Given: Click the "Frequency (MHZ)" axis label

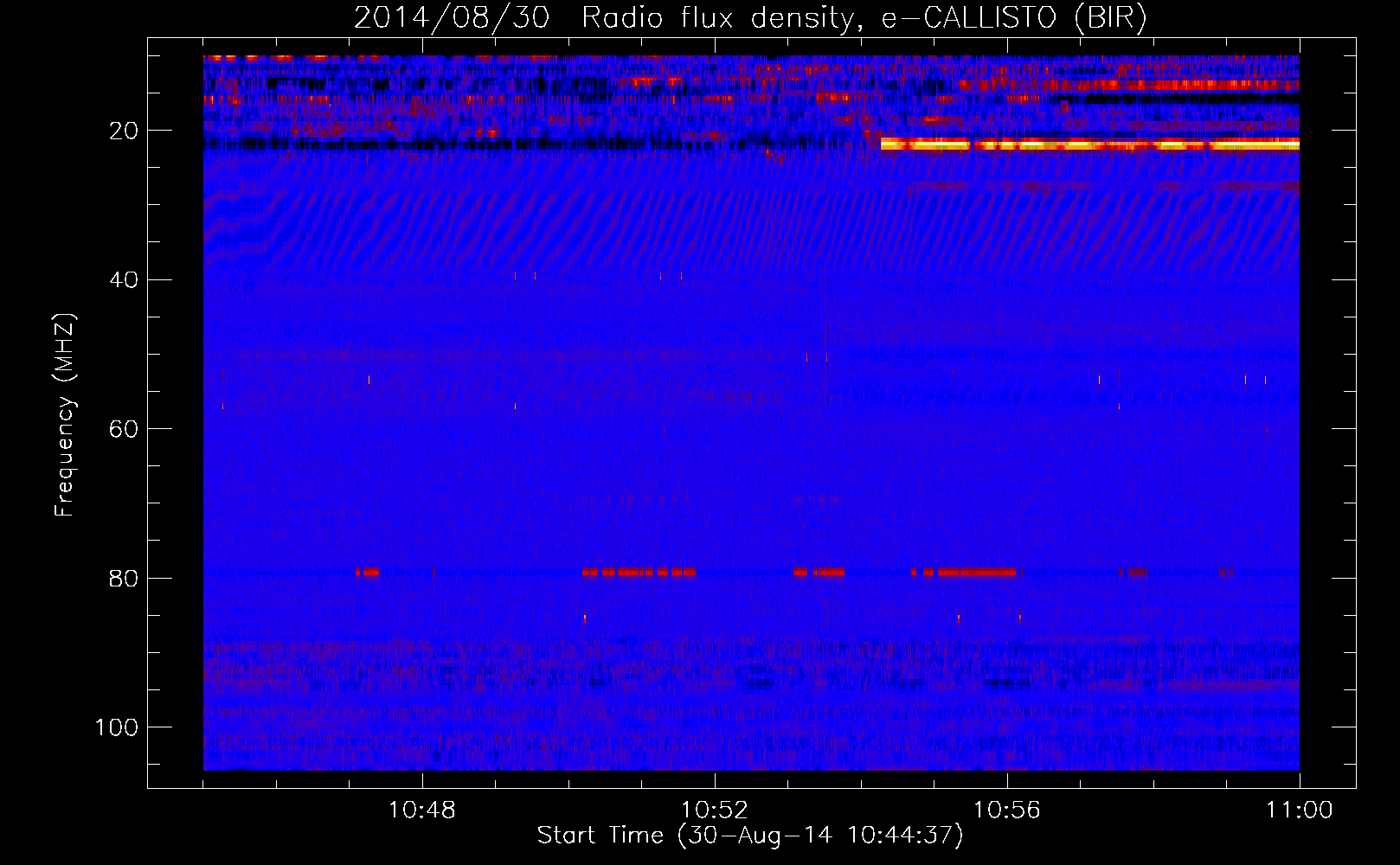Looking at the screenshot, I should [65, 414].
